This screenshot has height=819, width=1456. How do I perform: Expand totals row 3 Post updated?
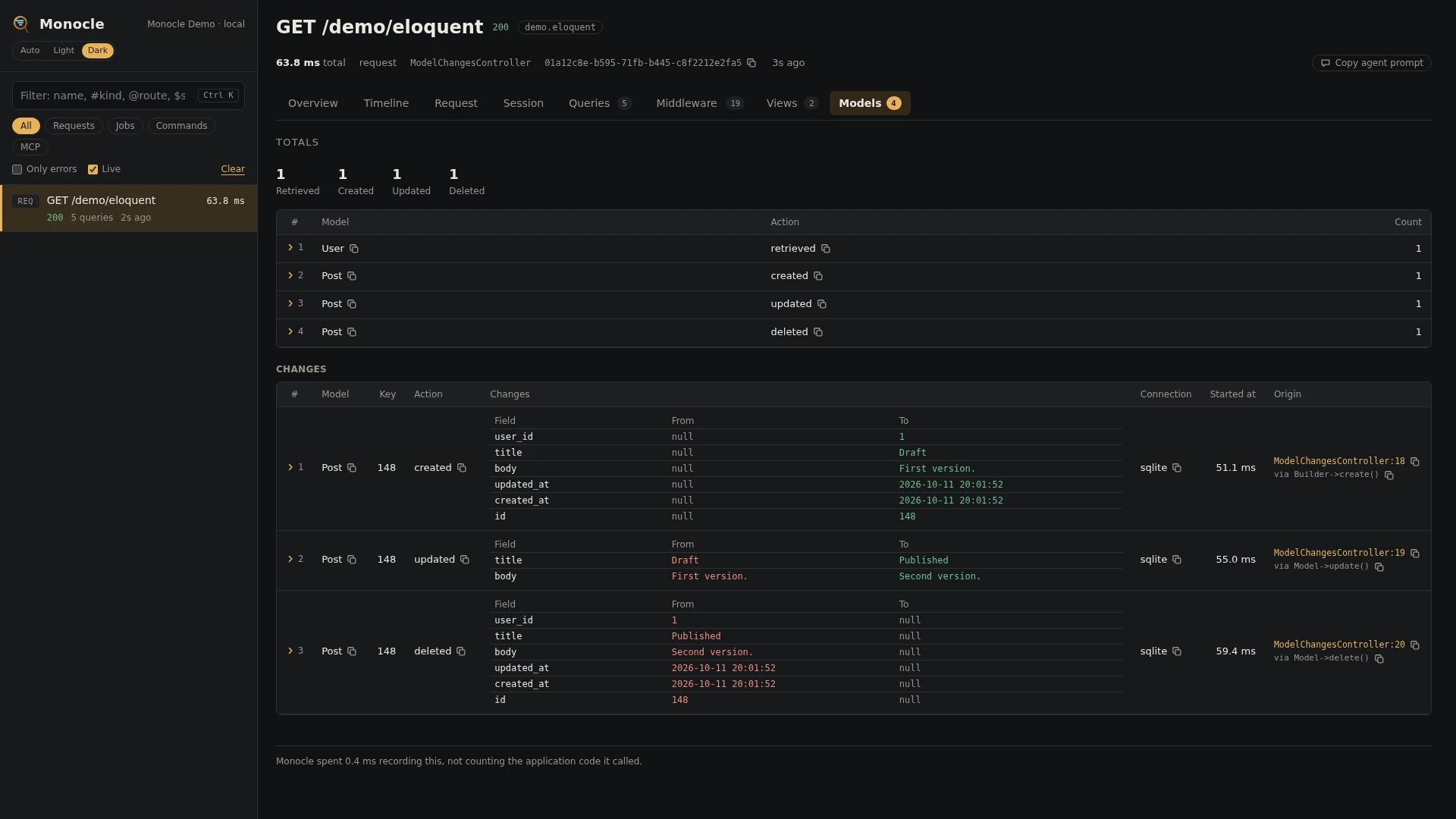(290, 304)
